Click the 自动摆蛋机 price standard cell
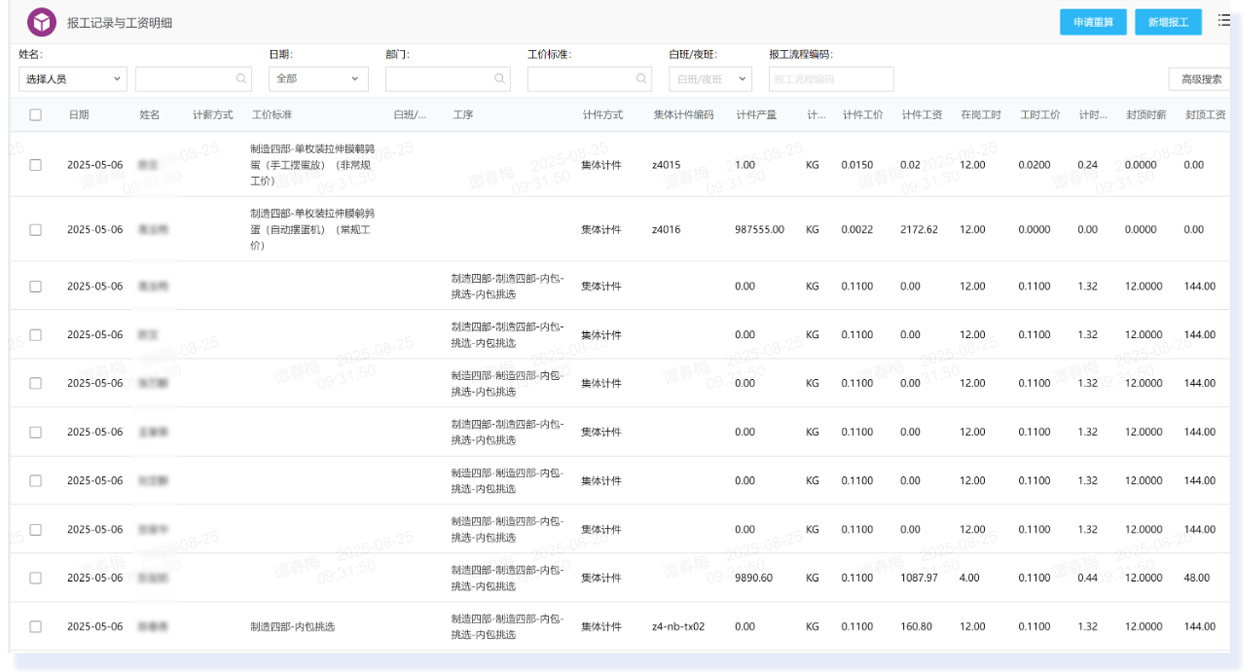The height and width of the screenshot is (672, 1246). (312, 230)
